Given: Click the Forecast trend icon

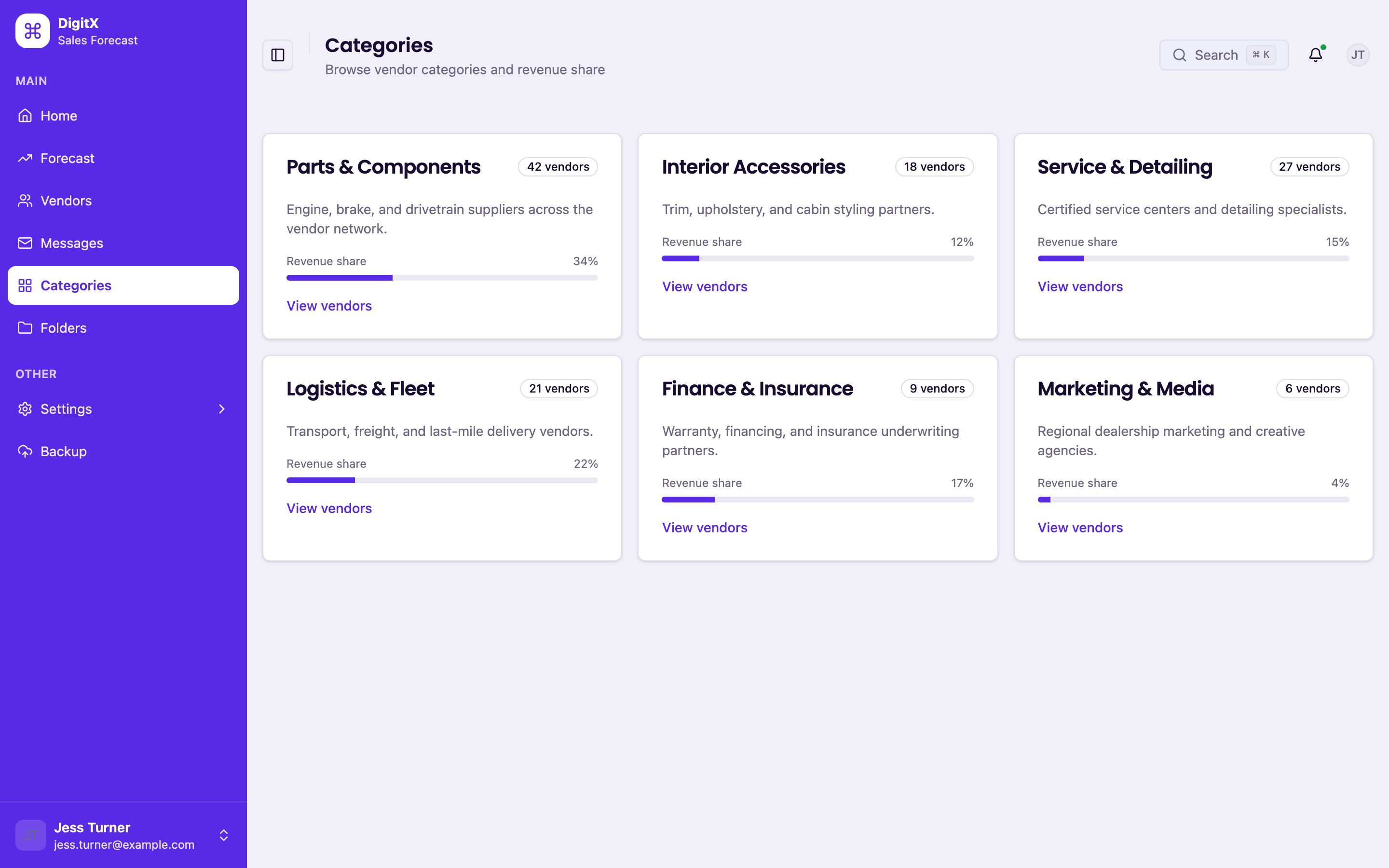Looking at the screenshot, I should (x=25, y=158).
